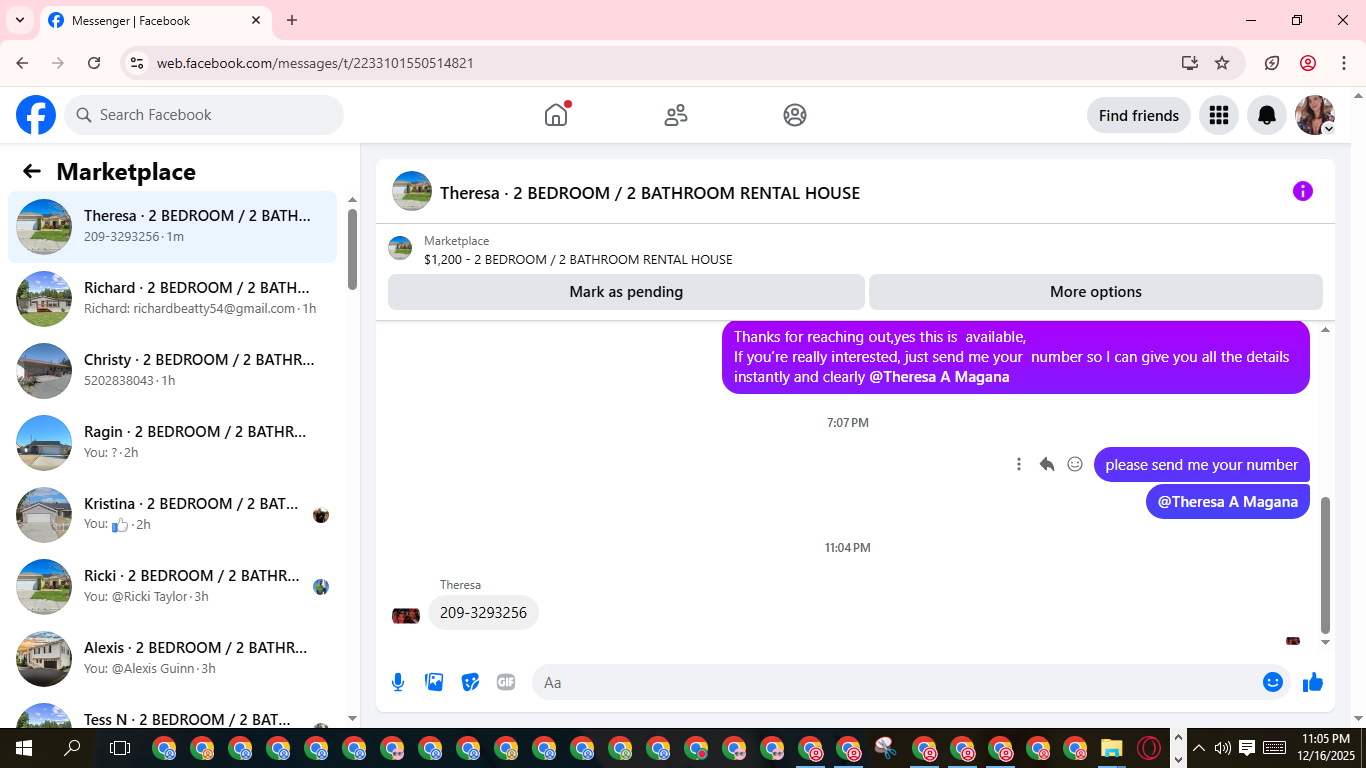
Task: Open the $1,200 rental listing link
Action: click(x=578, y=259)
